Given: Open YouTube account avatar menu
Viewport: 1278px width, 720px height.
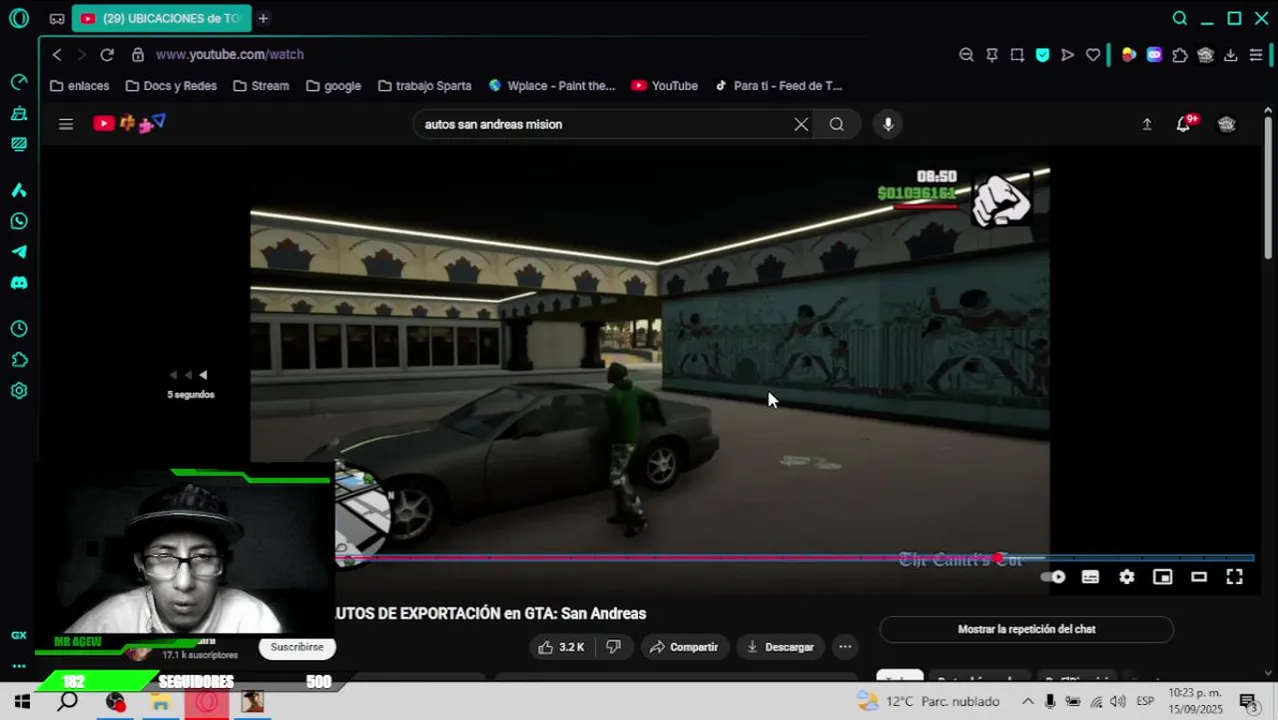Looking at the screenshot, I should 1227,124.
